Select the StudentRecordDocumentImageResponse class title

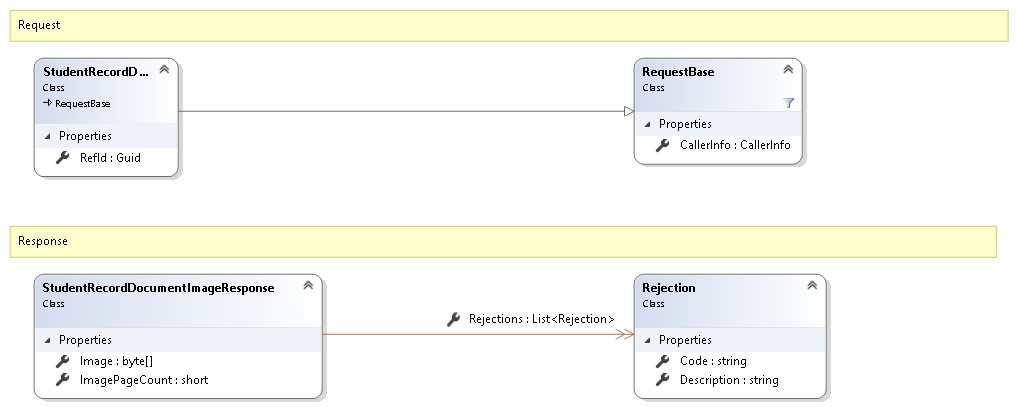(x=158, y=288)
